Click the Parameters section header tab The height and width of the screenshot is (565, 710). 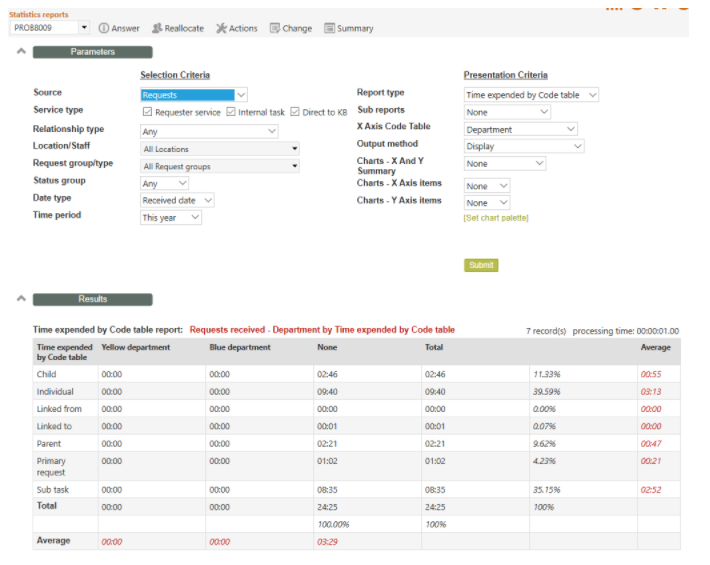tap(92, 52)
